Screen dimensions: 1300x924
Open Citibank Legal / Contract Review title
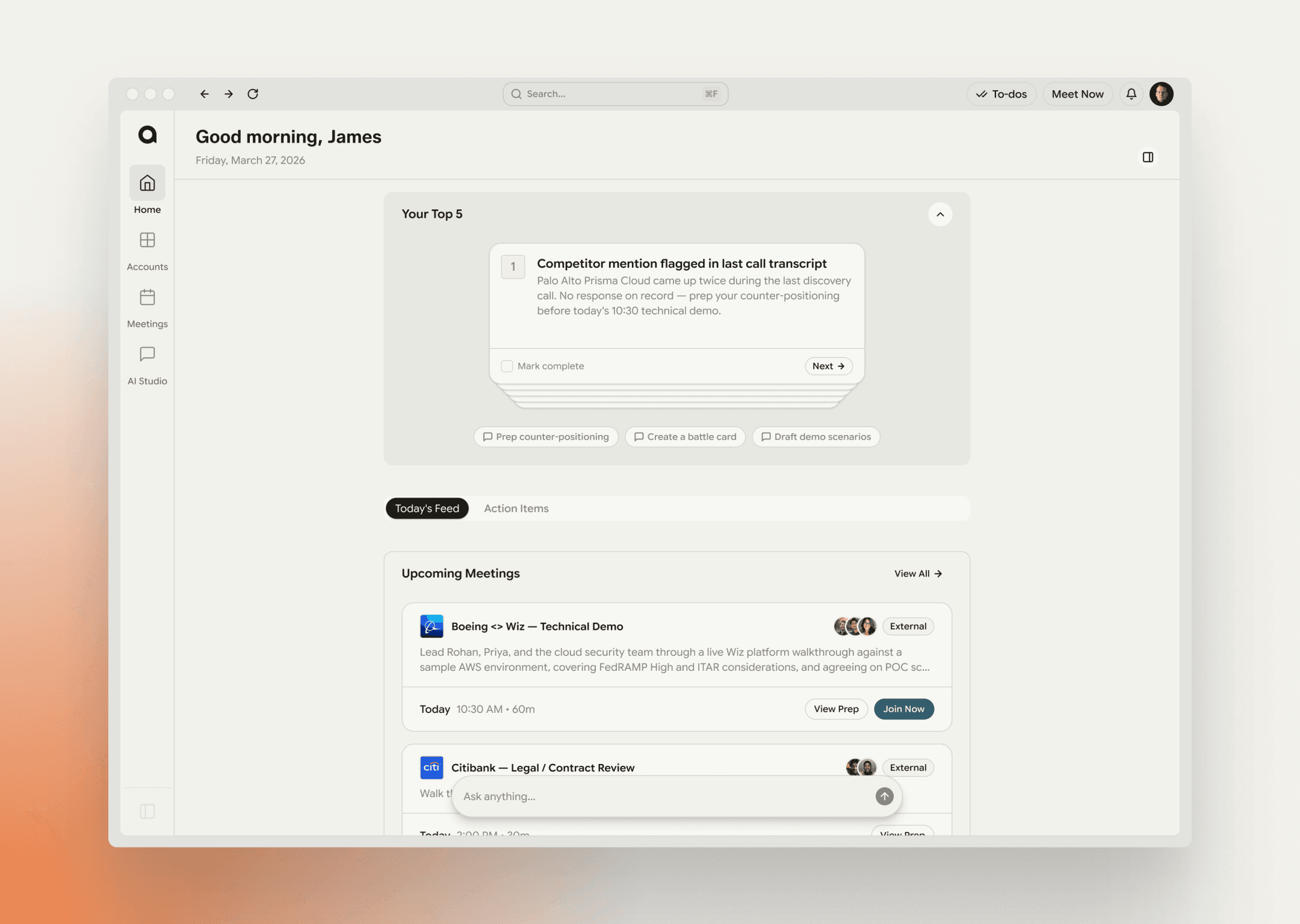coord(543,768)
